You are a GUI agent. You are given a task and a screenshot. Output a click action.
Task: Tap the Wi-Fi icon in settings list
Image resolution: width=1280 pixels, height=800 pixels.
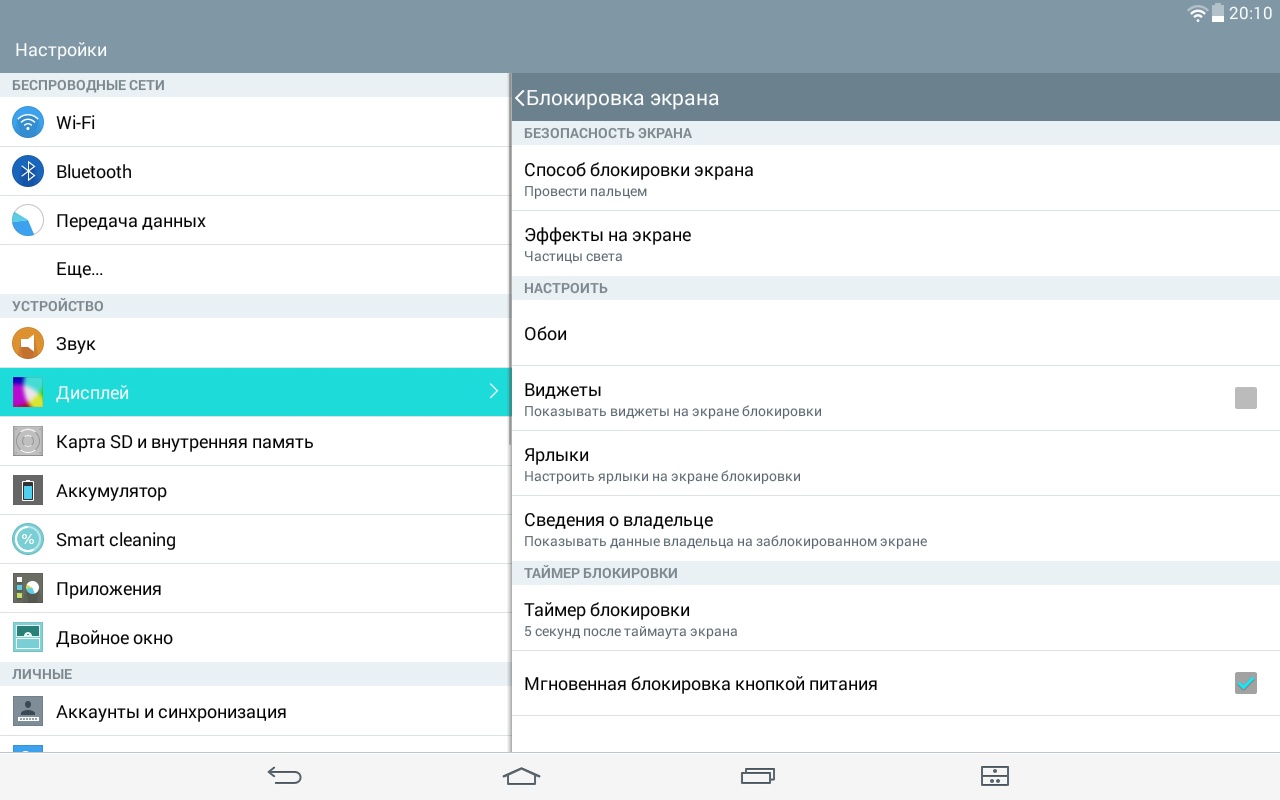(x=28, y=122)
